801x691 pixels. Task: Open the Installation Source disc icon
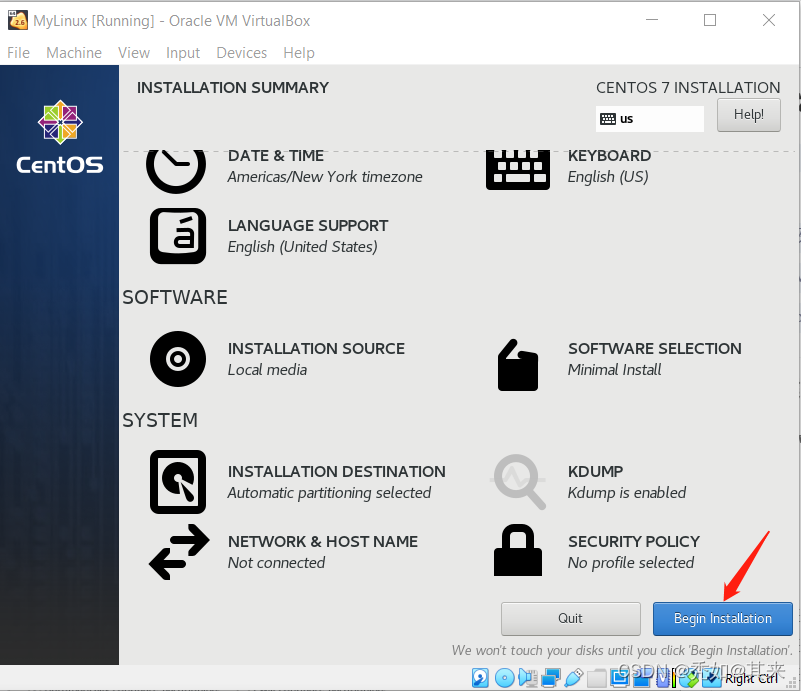tap(178, 359)
